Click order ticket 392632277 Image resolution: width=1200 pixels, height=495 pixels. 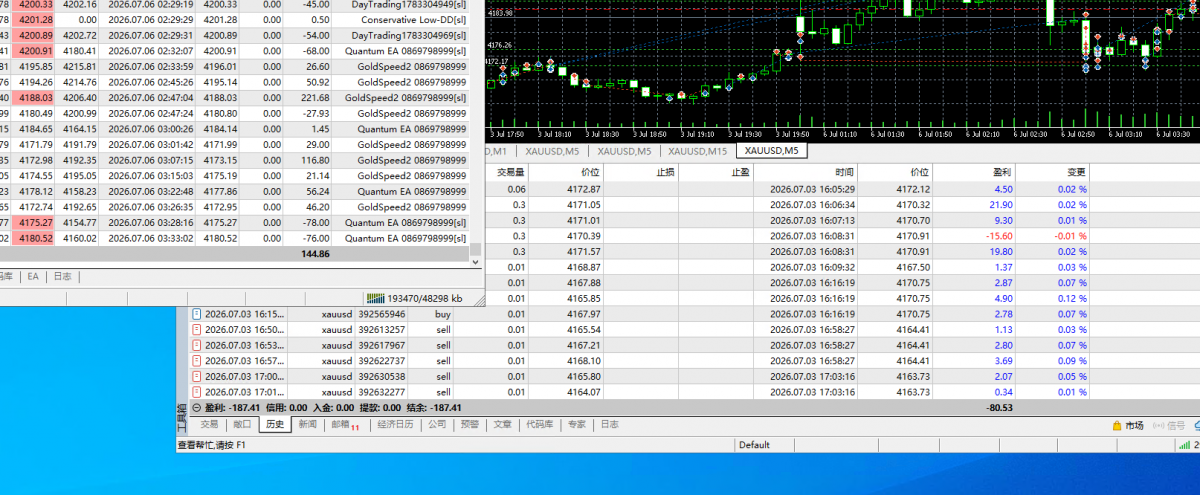[382, 391]
